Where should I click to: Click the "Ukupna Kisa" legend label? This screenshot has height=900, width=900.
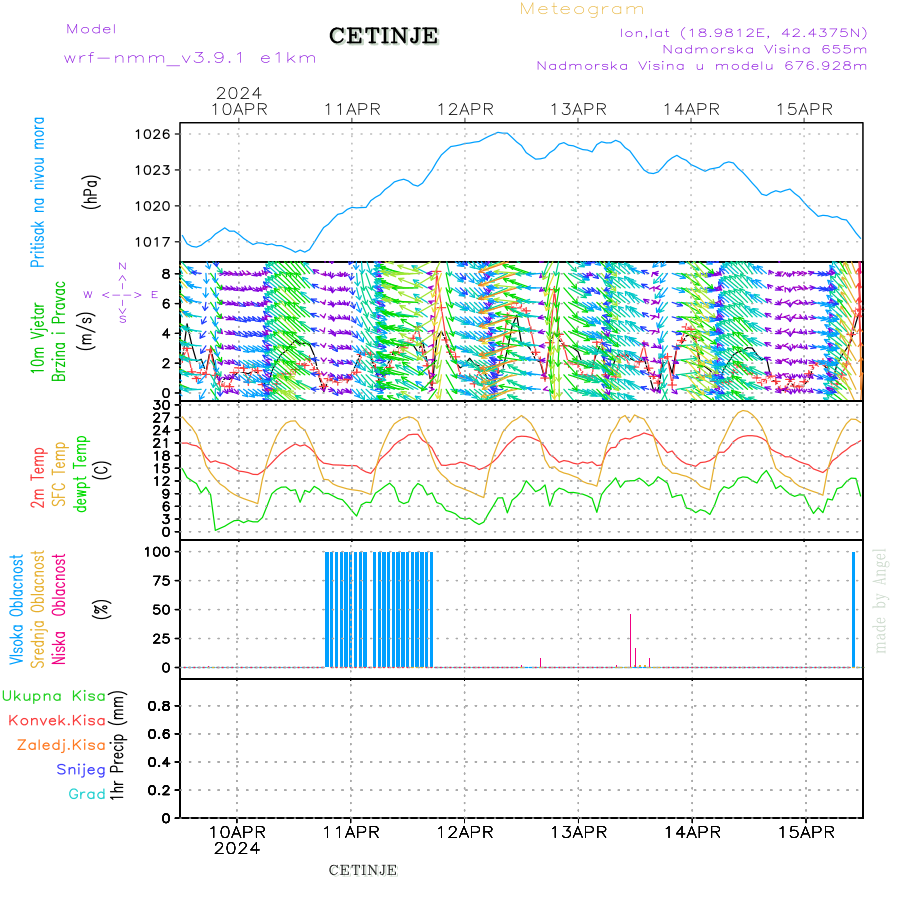[x=54, y=696]
